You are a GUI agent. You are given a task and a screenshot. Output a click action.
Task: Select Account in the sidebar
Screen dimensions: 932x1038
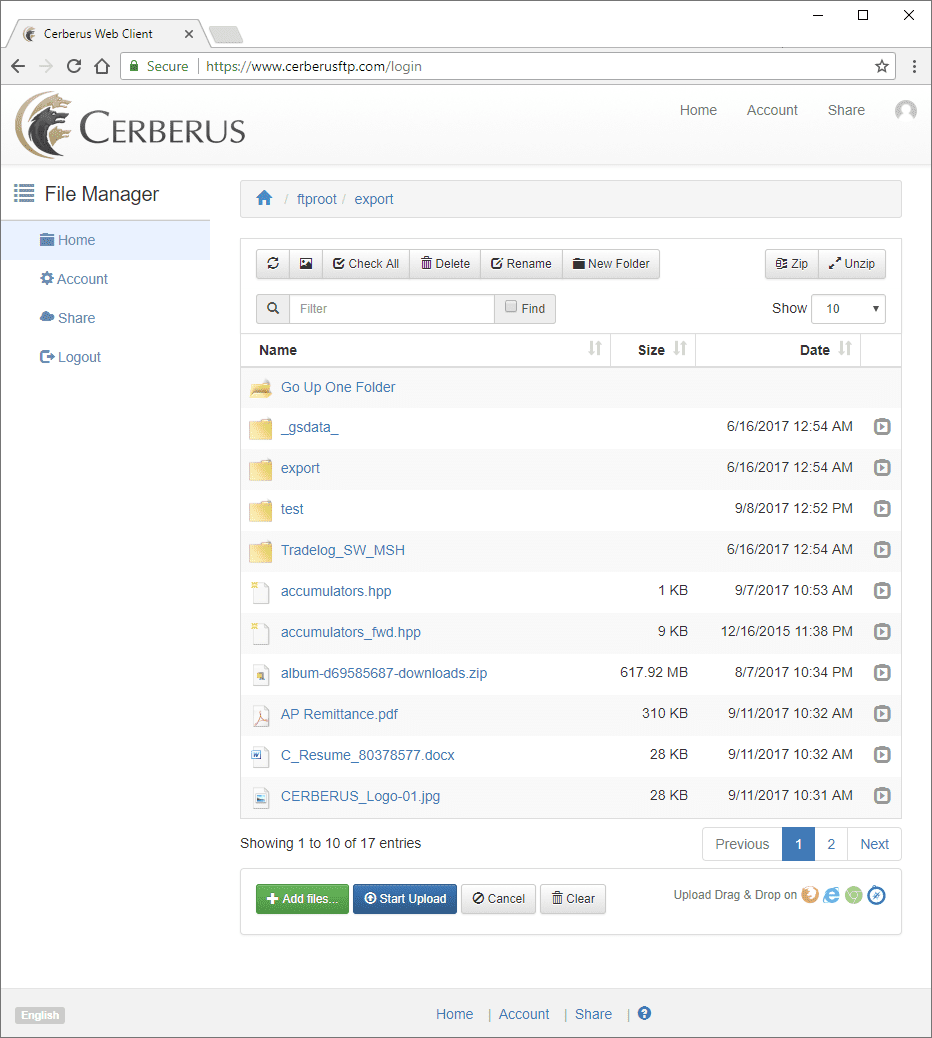click(73, 279)
